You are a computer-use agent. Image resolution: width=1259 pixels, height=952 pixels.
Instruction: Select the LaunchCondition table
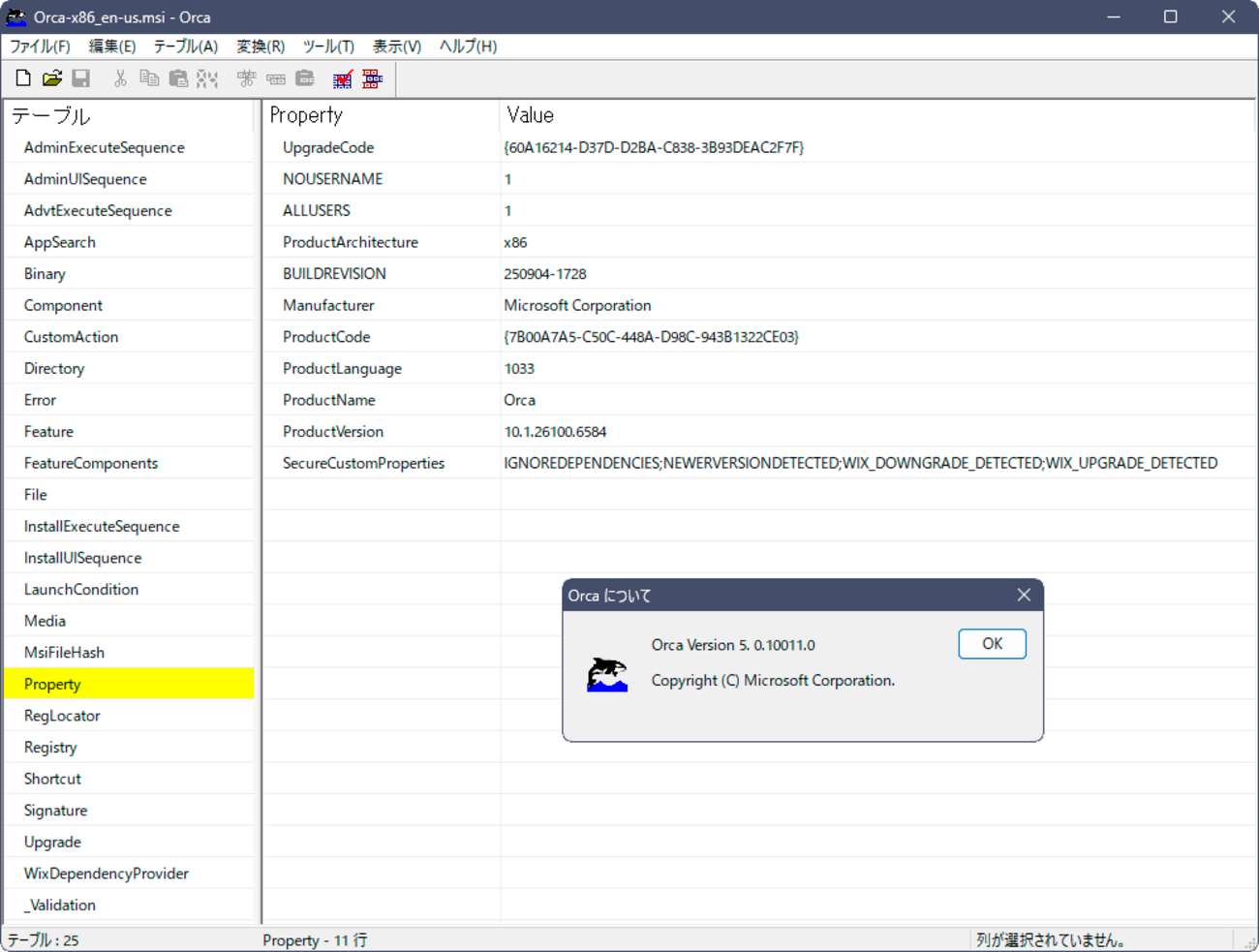point(82,589)
